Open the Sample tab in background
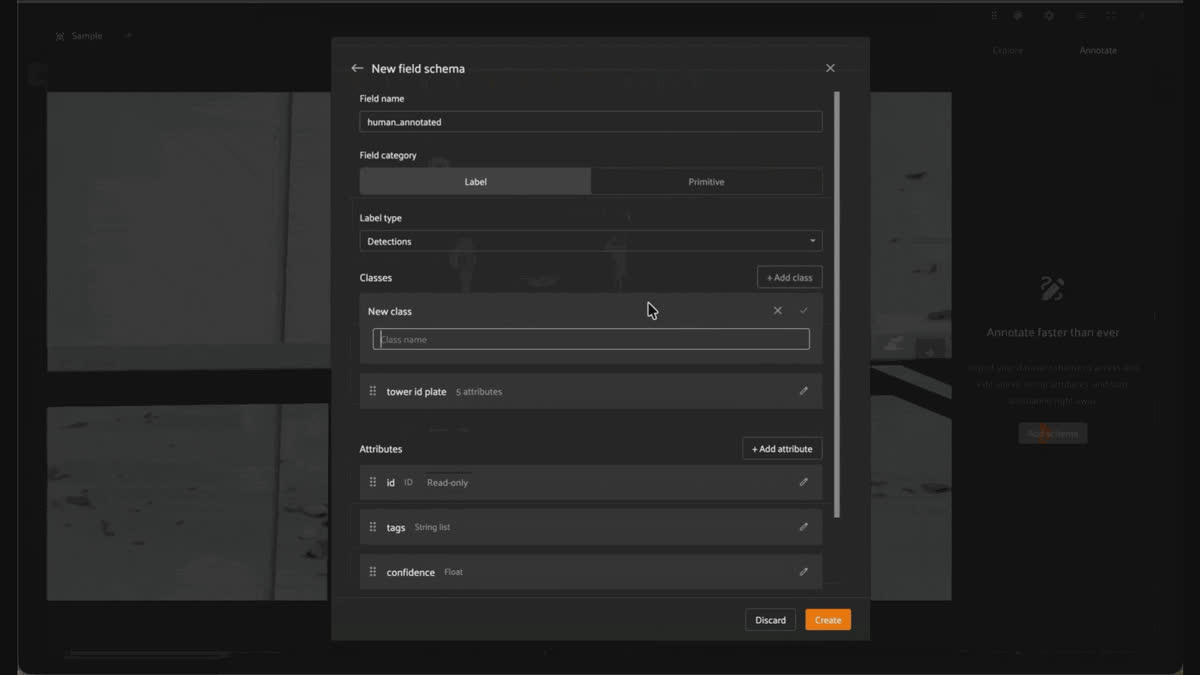Image resolution: width=1200 pixels, height=675 pixels. click(x=80, y=36)
